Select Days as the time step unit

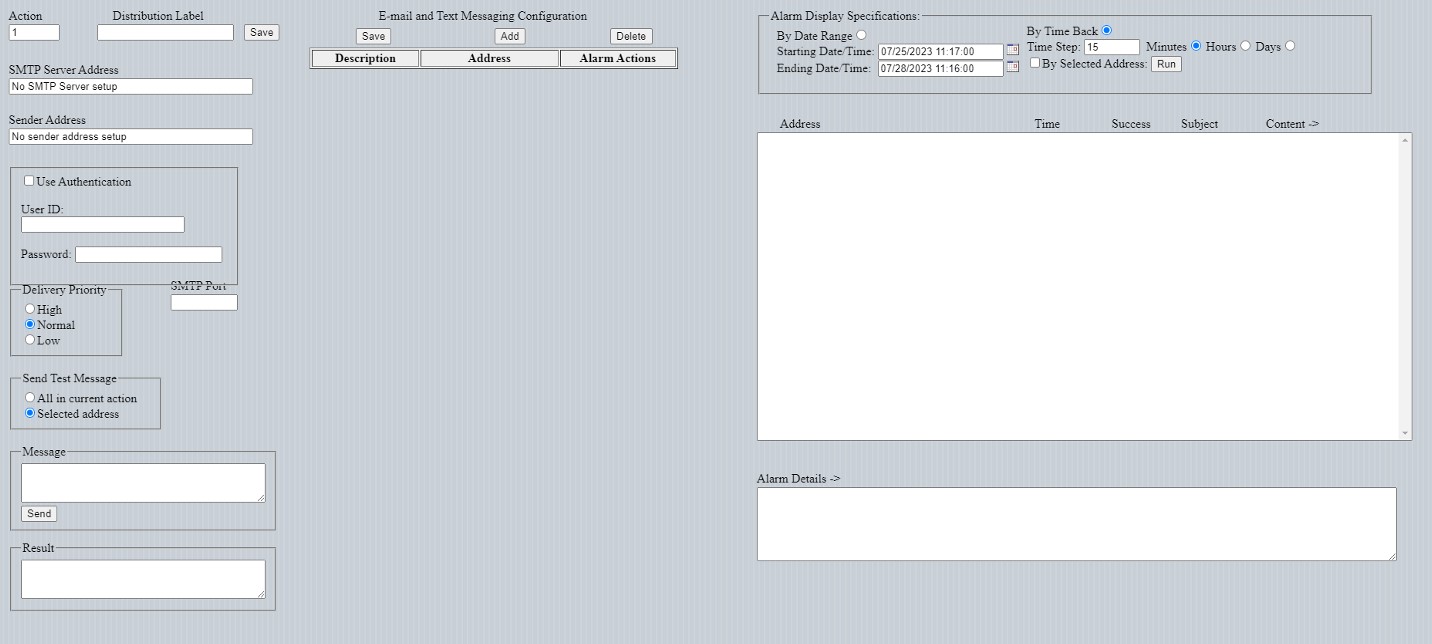pyautogui.click(x=1290, y=46)
